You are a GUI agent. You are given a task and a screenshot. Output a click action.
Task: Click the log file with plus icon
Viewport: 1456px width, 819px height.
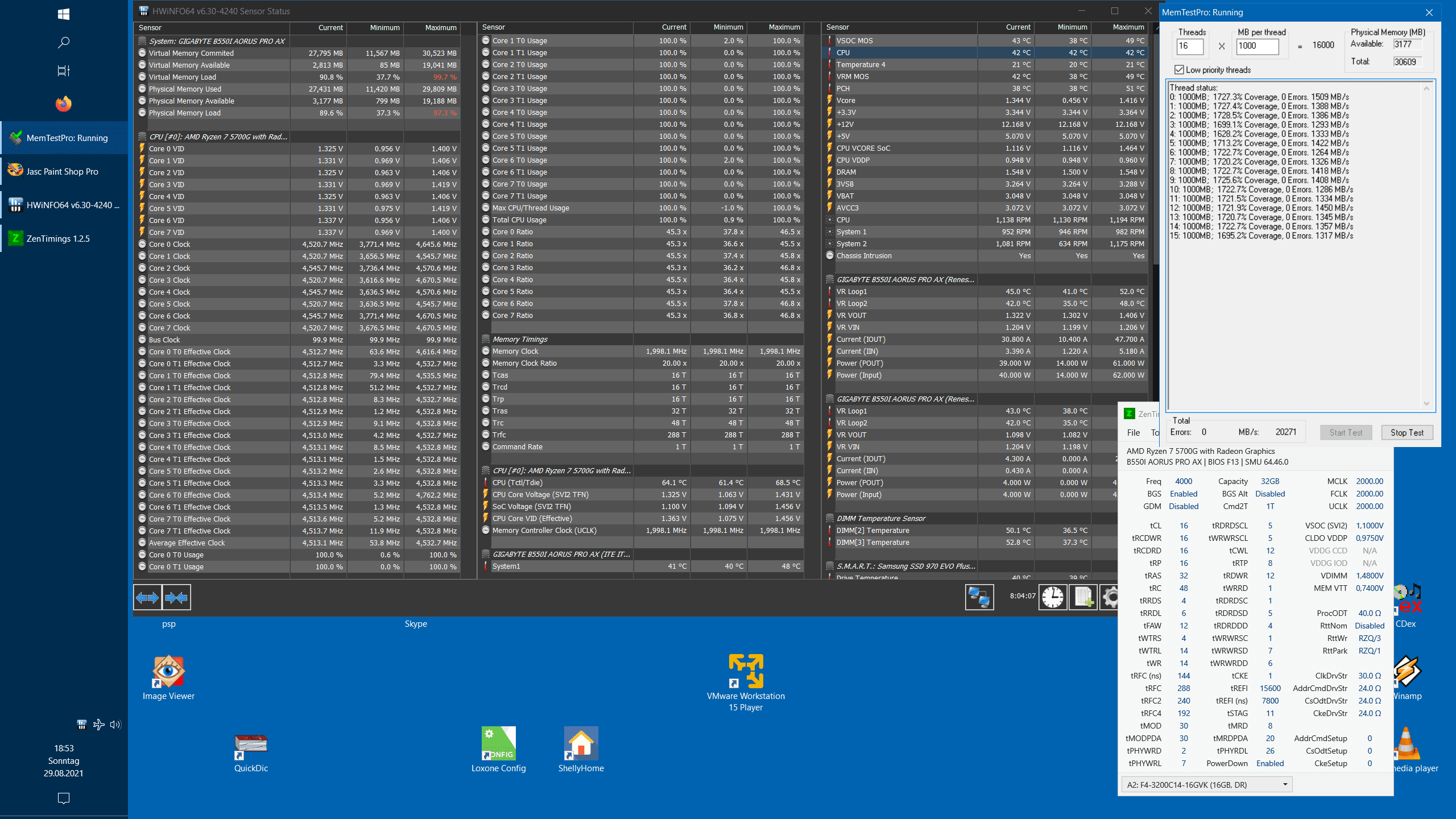point(1083,597)
